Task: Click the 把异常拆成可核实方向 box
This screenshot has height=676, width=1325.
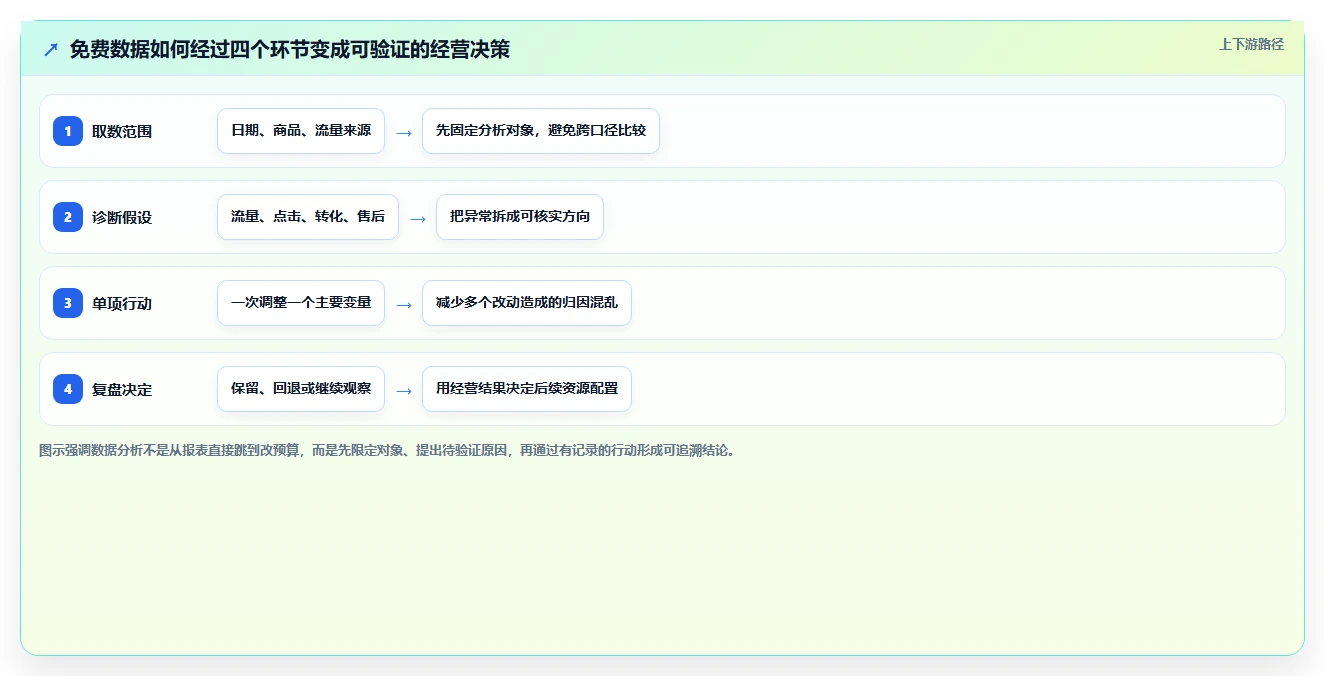Action: pyautogui.click(x=520, y=217)
